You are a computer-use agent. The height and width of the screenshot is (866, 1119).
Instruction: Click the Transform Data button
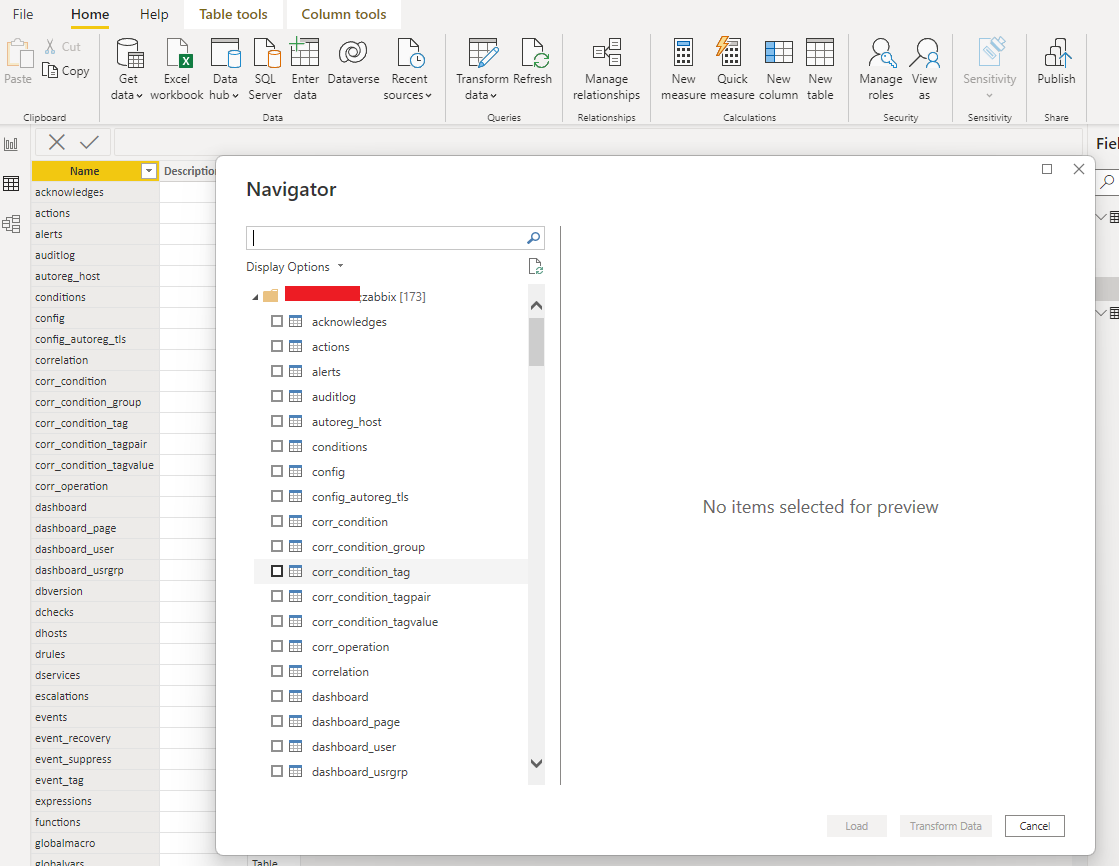point(945,826)
